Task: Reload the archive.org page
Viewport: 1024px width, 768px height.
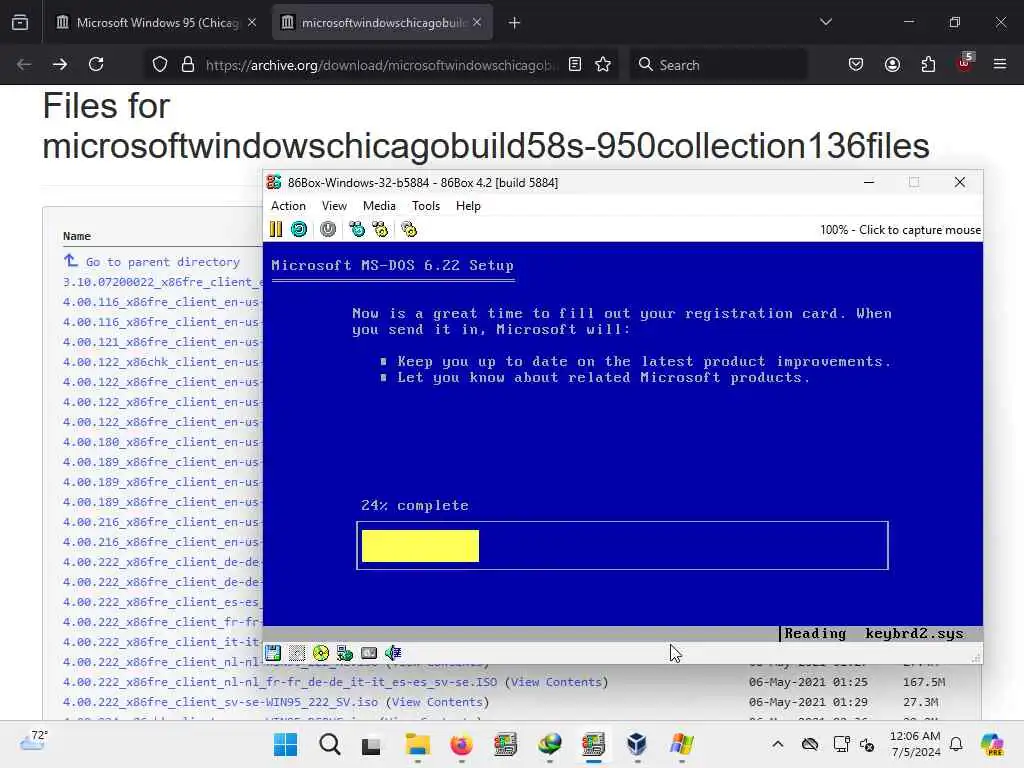Action: click(x=96, y=64)
